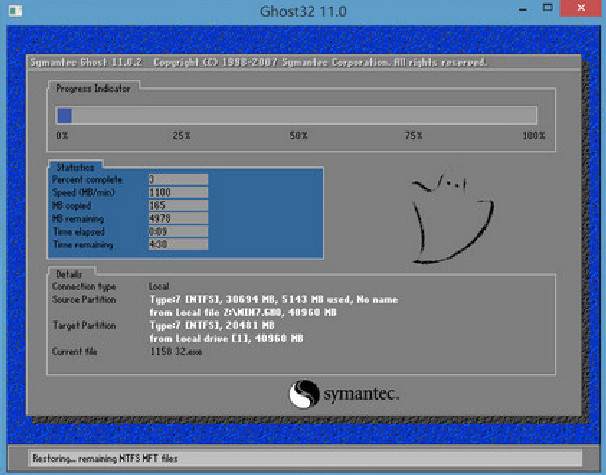Screen dimensions: 606x475
Task: Maximize the Ghost32 11.0 window
Action: (x=548, y=8)
